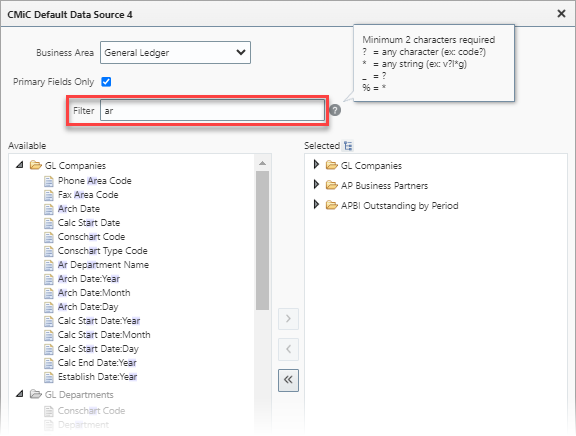576x436 pixels.
Task: Click the Available list scroll-up arrow
Action: tap(262, 163)
